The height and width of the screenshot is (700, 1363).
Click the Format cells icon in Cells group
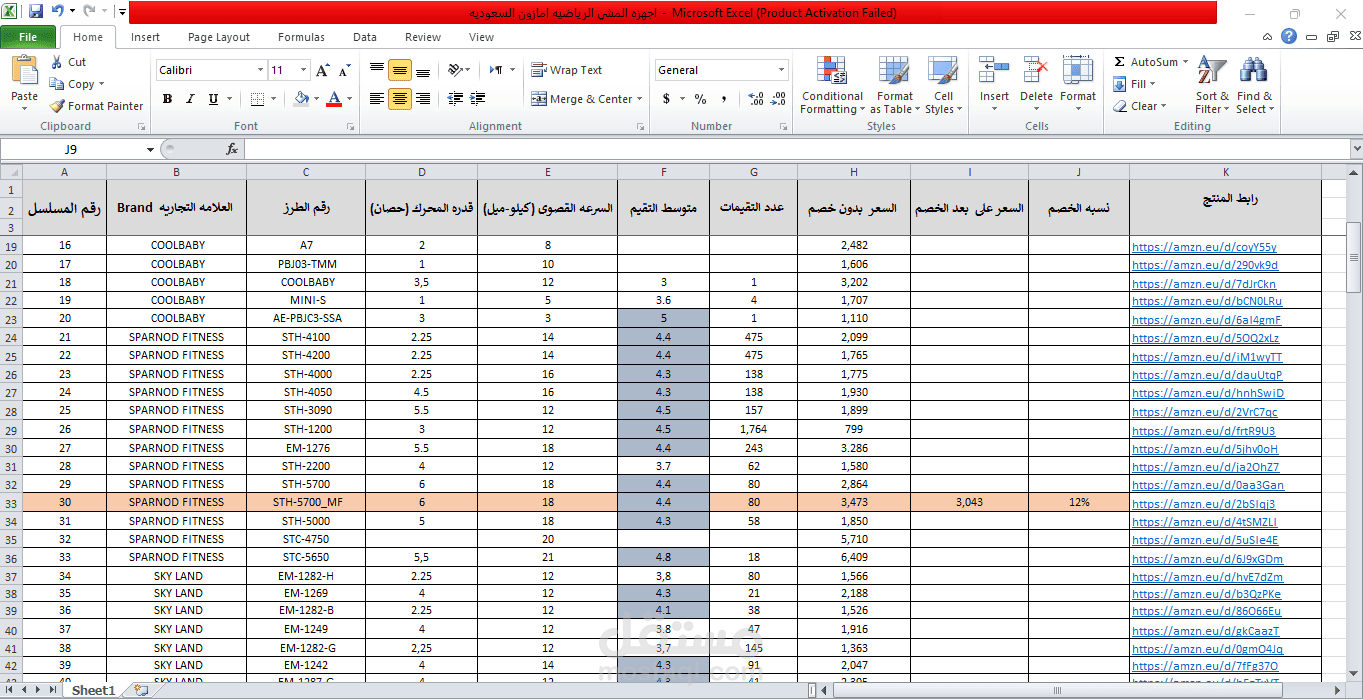1078,70
